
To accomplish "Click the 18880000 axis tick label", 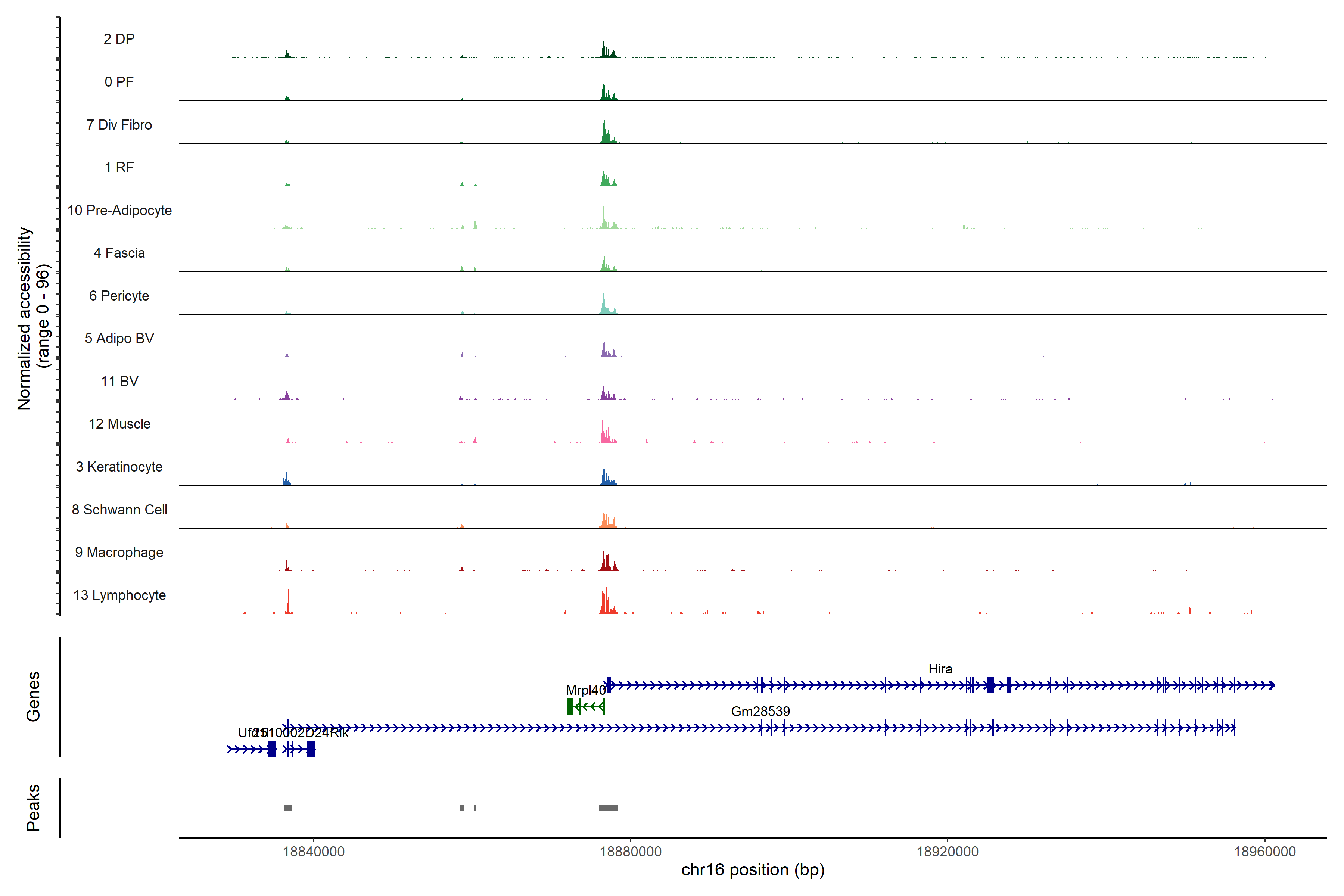I will click(x=630, y=852).
